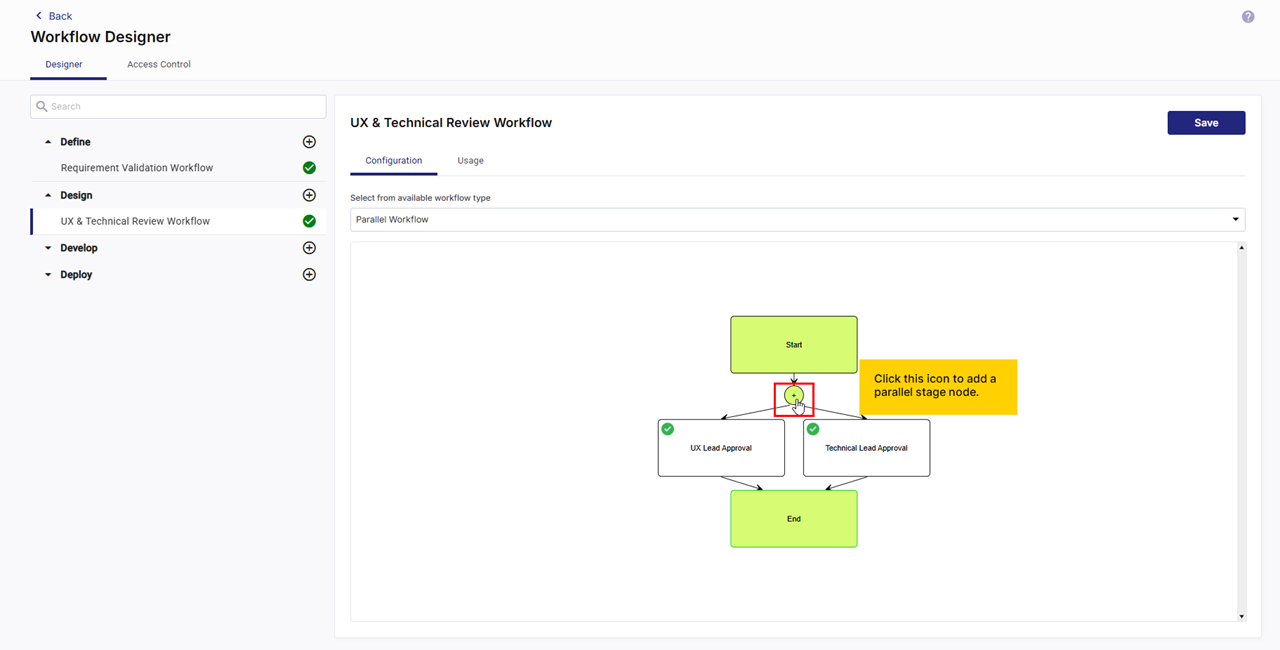Click canvas scrollbar down arrow
Viewport: 1280px width, 650px height.
click(1242, 616)
